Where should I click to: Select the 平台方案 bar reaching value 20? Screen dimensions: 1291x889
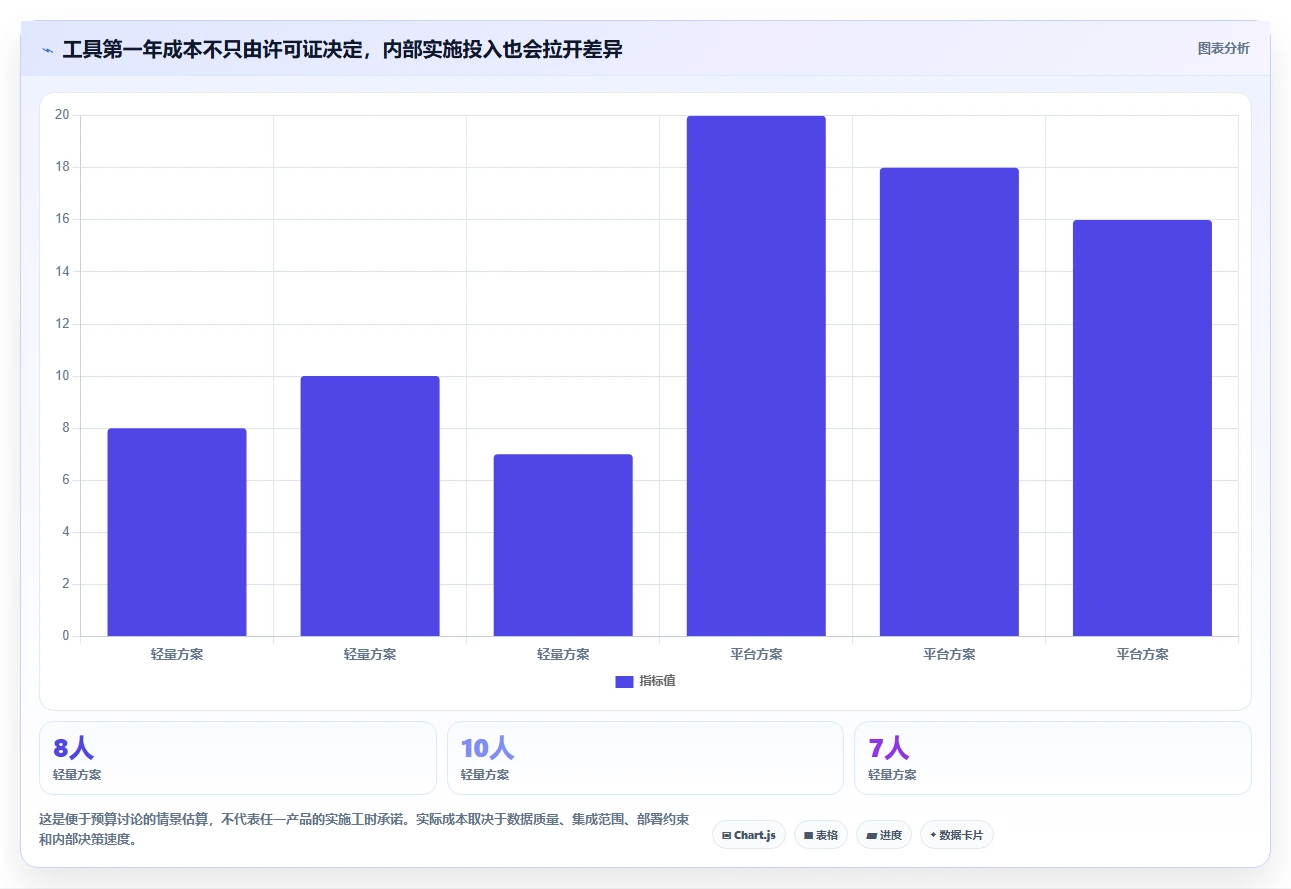coord(756,376)
